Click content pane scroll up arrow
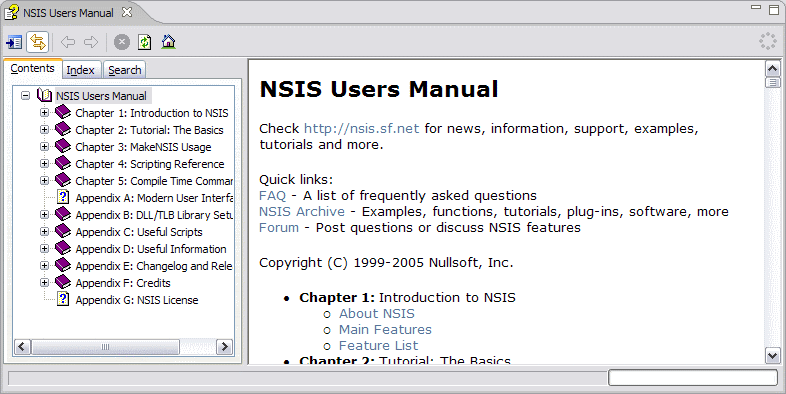 coord(772,68)
